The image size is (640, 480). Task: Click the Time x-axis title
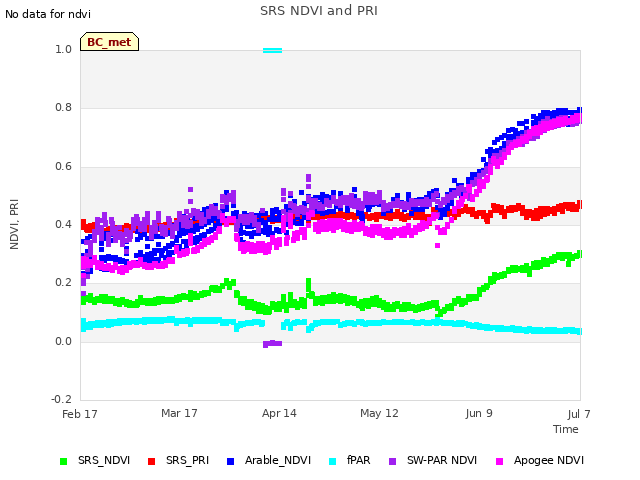pyautogui.click(x=566, y=429)
